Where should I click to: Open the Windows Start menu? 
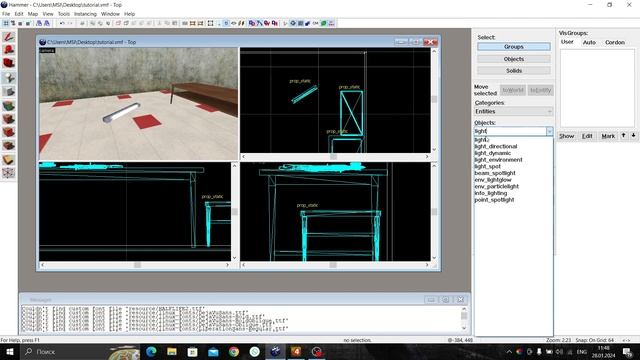(x=9, y=352)
